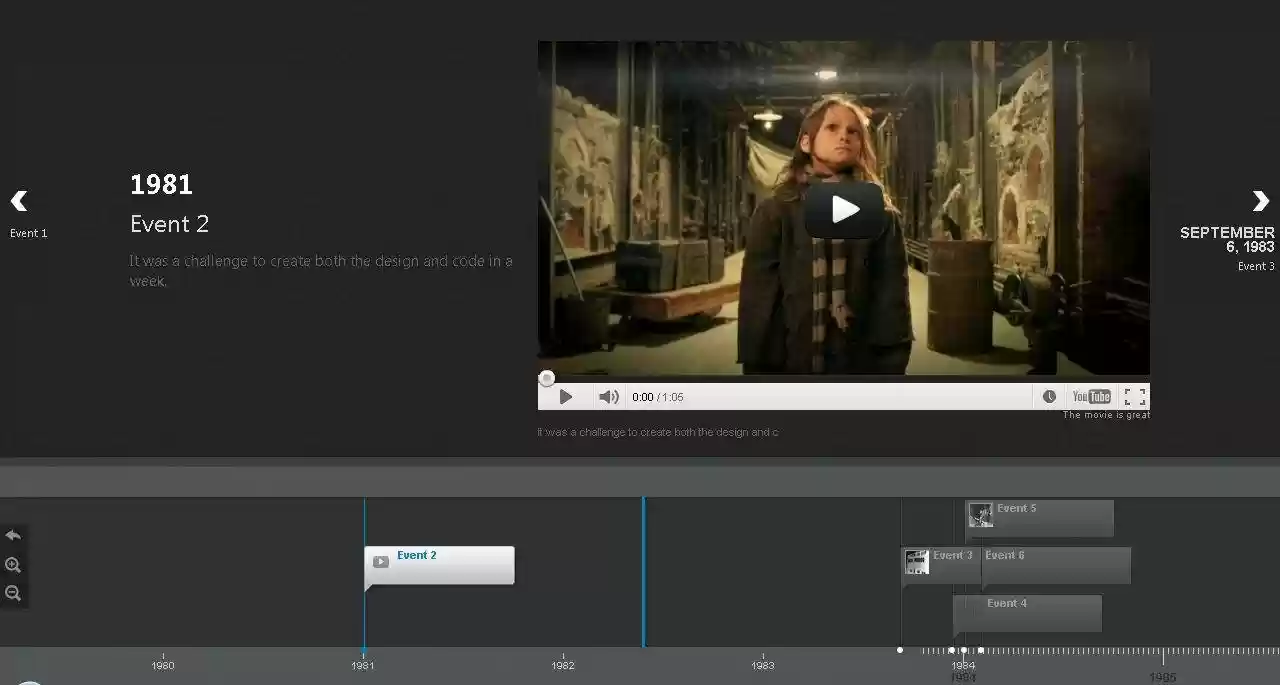Click the caption text below the video
Viewport: 1280px width, 685px height.
tap(658, 432)
